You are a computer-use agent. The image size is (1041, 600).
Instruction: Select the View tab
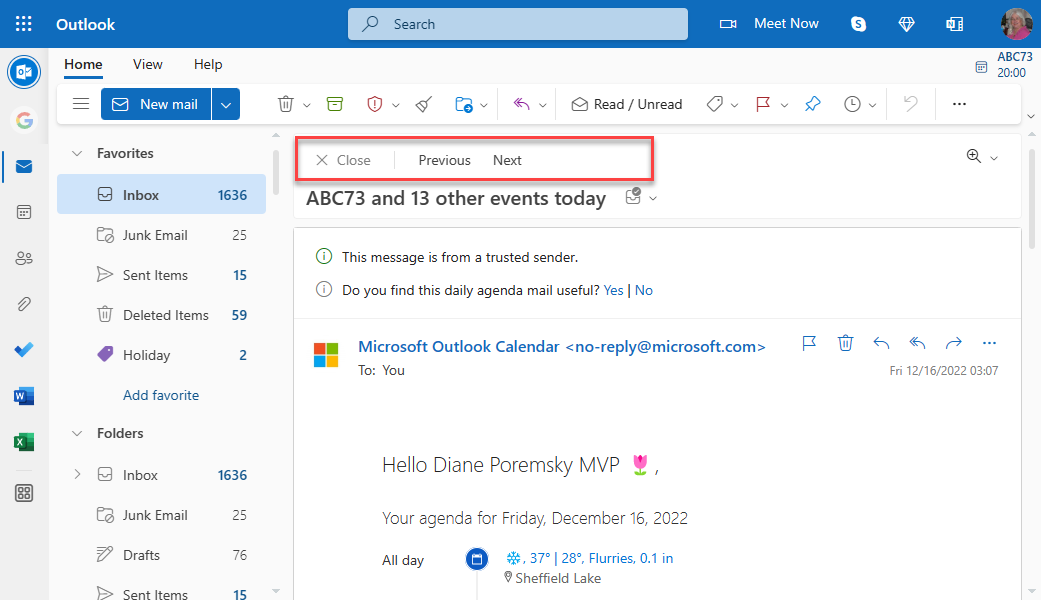pos(147,64)
